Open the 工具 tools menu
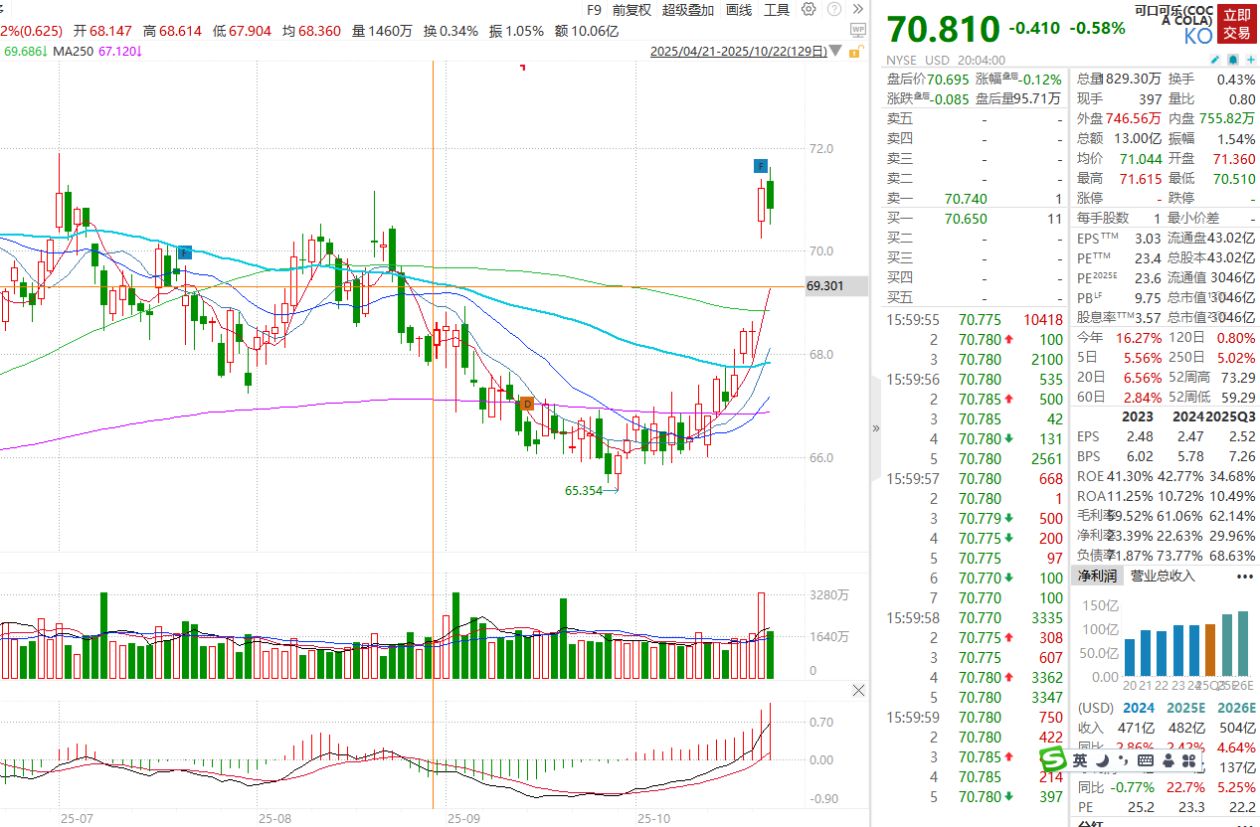This screenshot has height=827, width=1260. click(776, 9)
